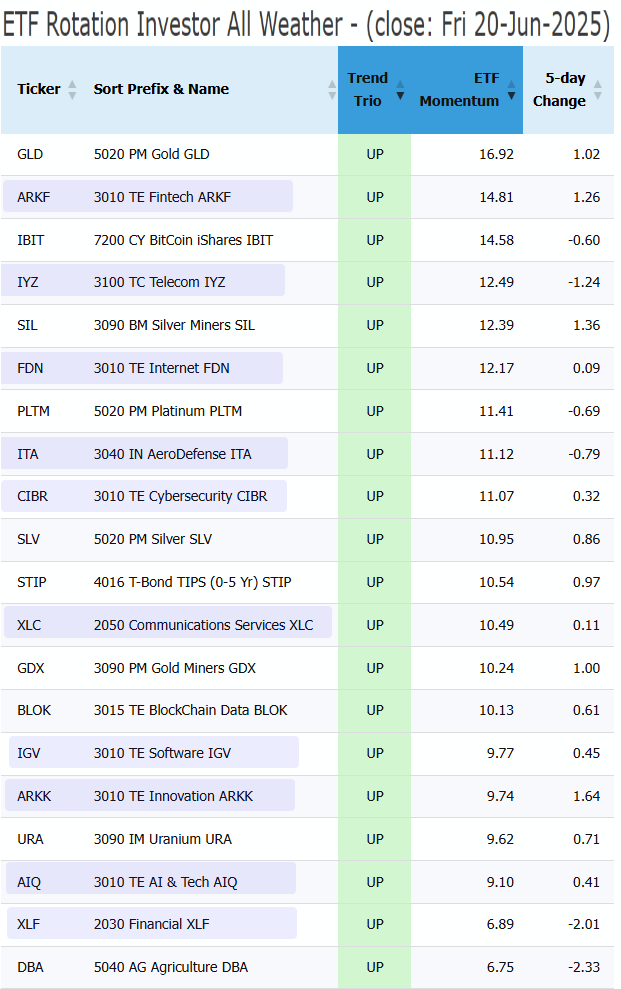Click the 5-day Change header label

(x=559, y=90)
